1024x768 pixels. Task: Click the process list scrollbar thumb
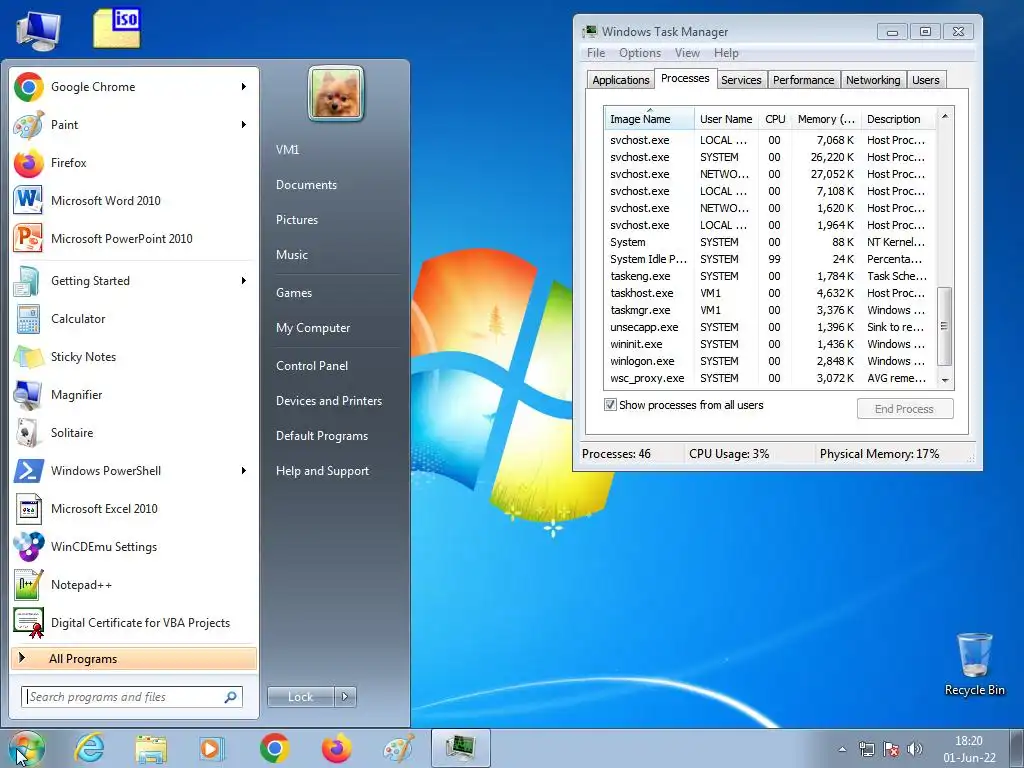point(944,326)
